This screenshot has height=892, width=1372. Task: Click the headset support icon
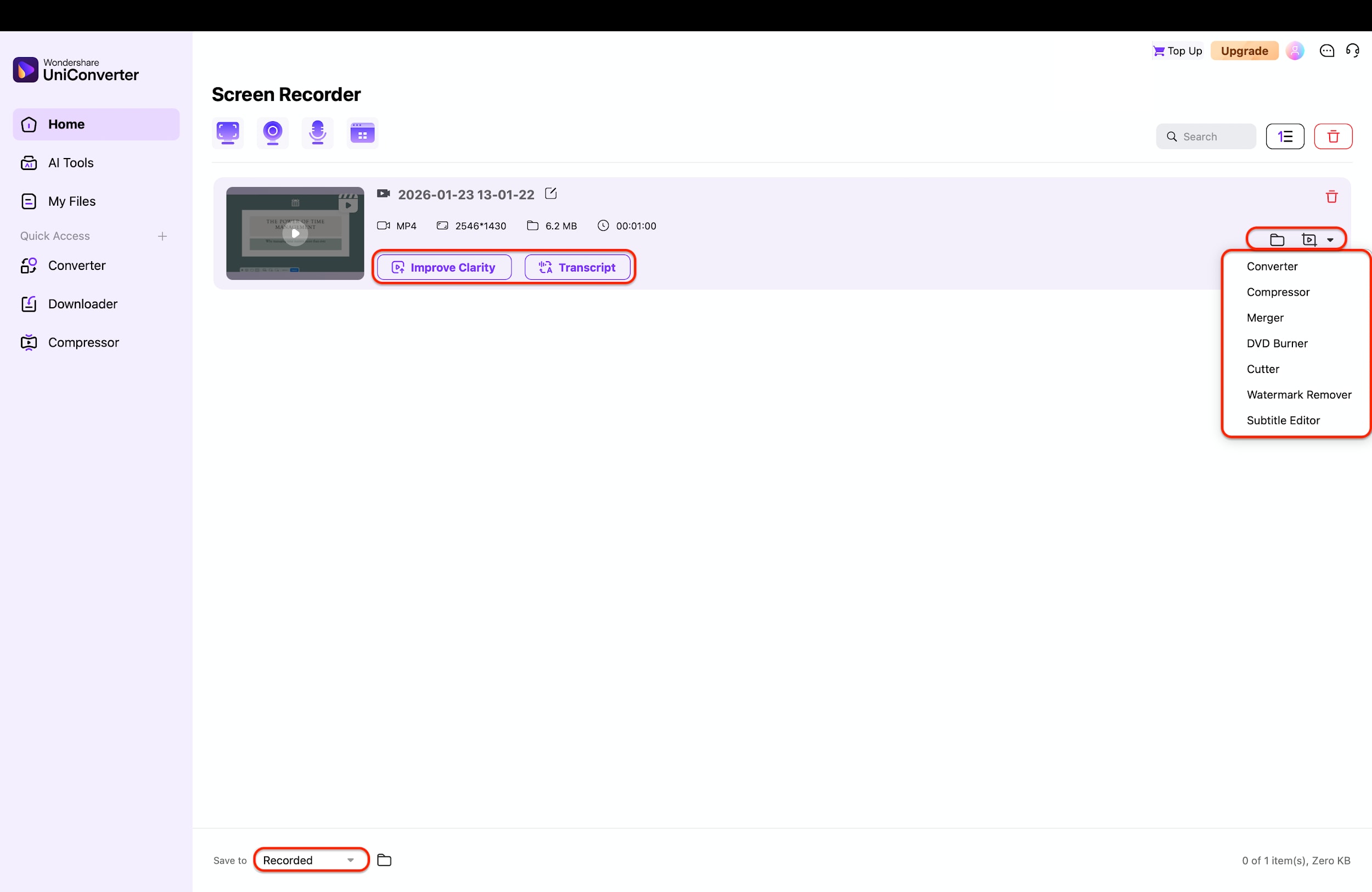pos(1353,50)
